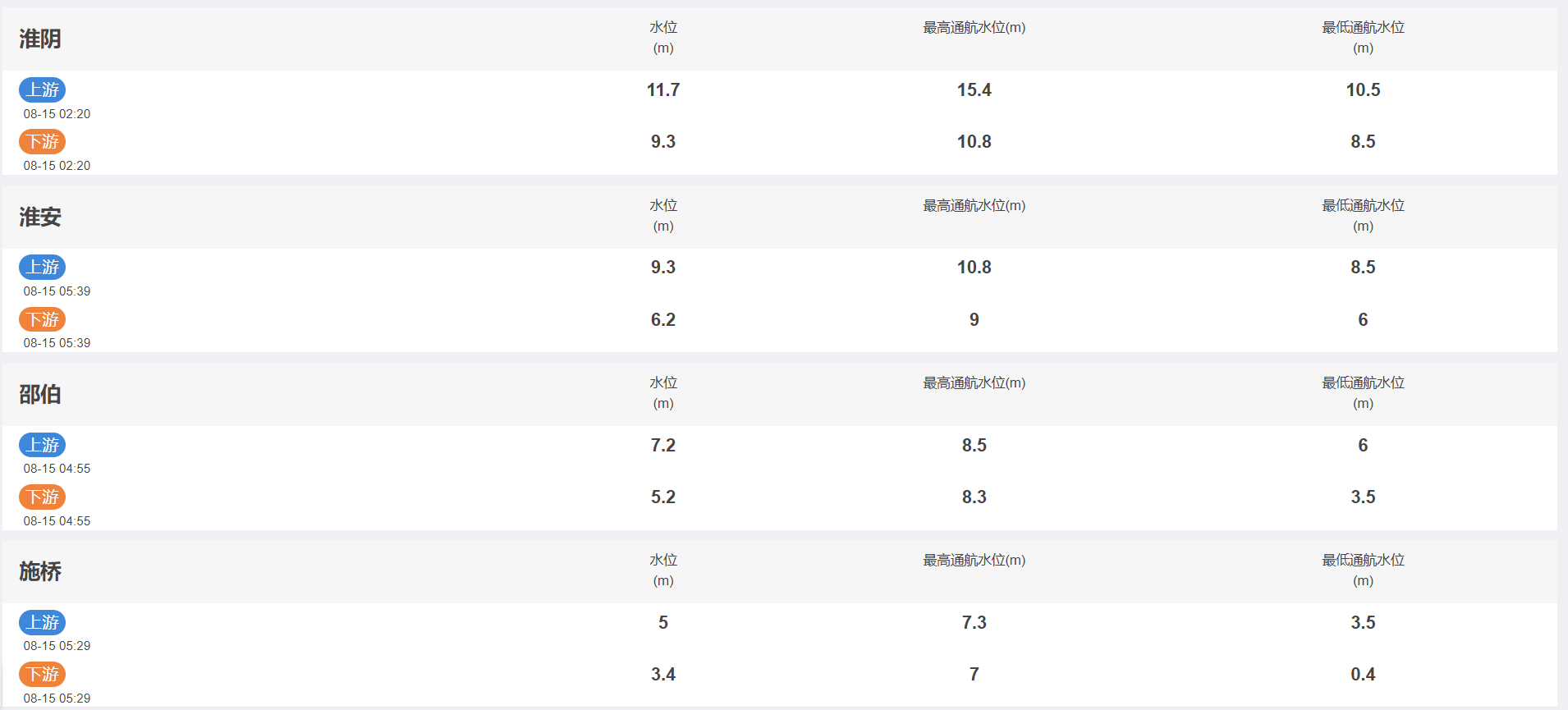This screenshot has height=710, width=1568.
Task: Choose the 上游 badge under 施桥
Action: (42, 622)
